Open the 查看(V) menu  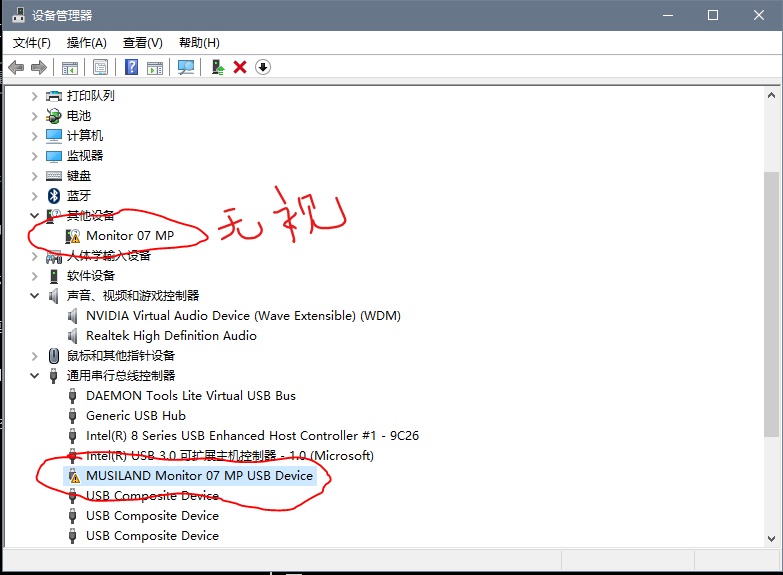click(142, 43)
